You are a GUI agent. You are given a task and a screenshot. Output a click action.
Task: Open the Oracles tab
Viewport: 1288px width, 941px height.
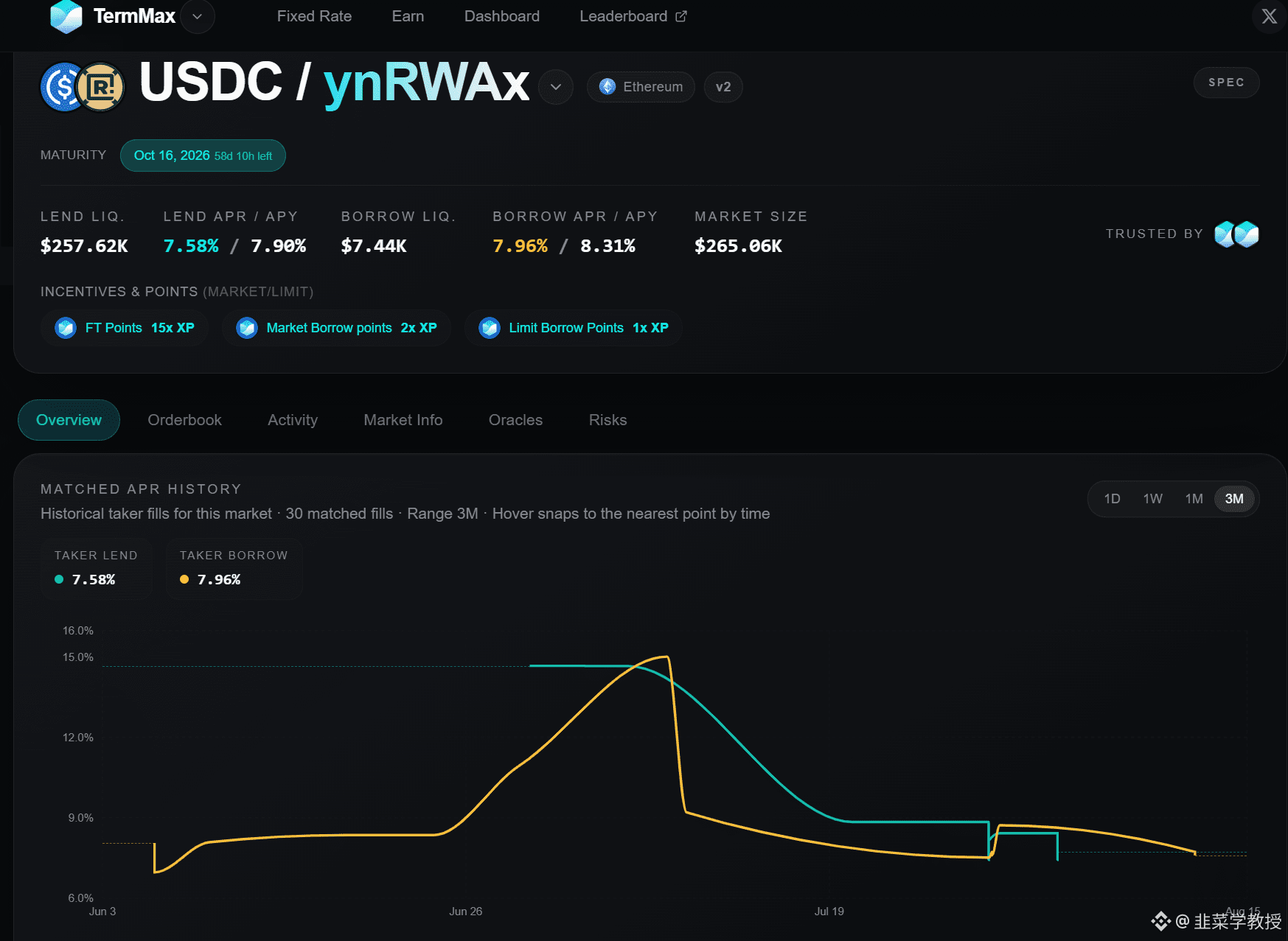point(515,420)
